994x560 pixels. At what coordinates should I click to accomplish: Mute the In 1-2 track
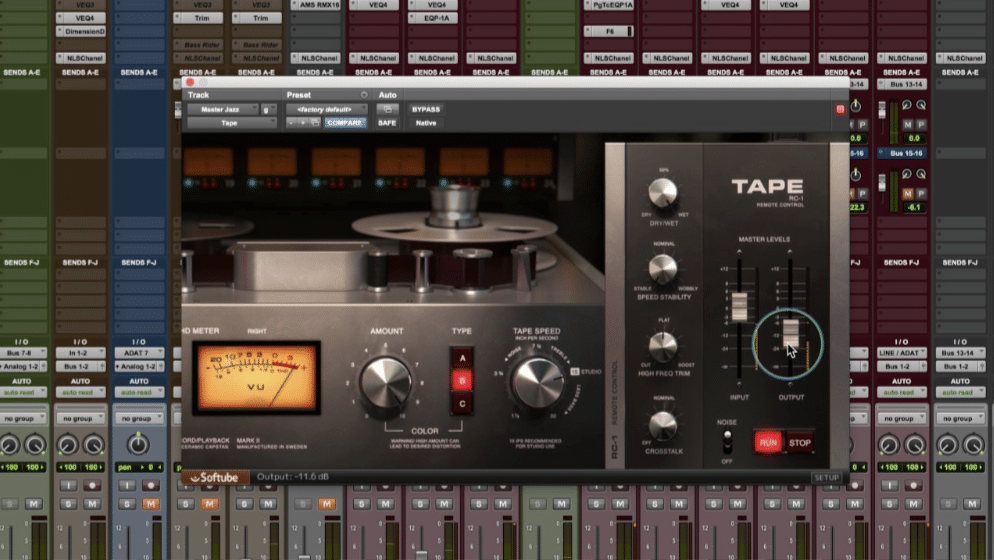(x=92, y=504)
